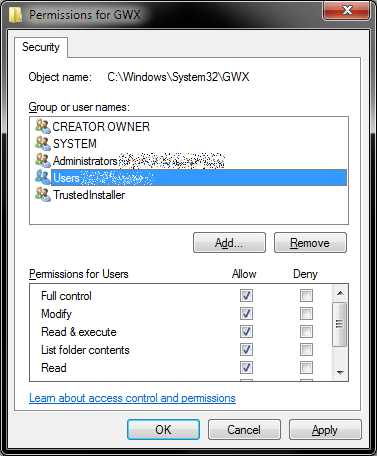Screen dimensions: 377x456
Task: Click the Users group icon
Action: coord(43,177)
